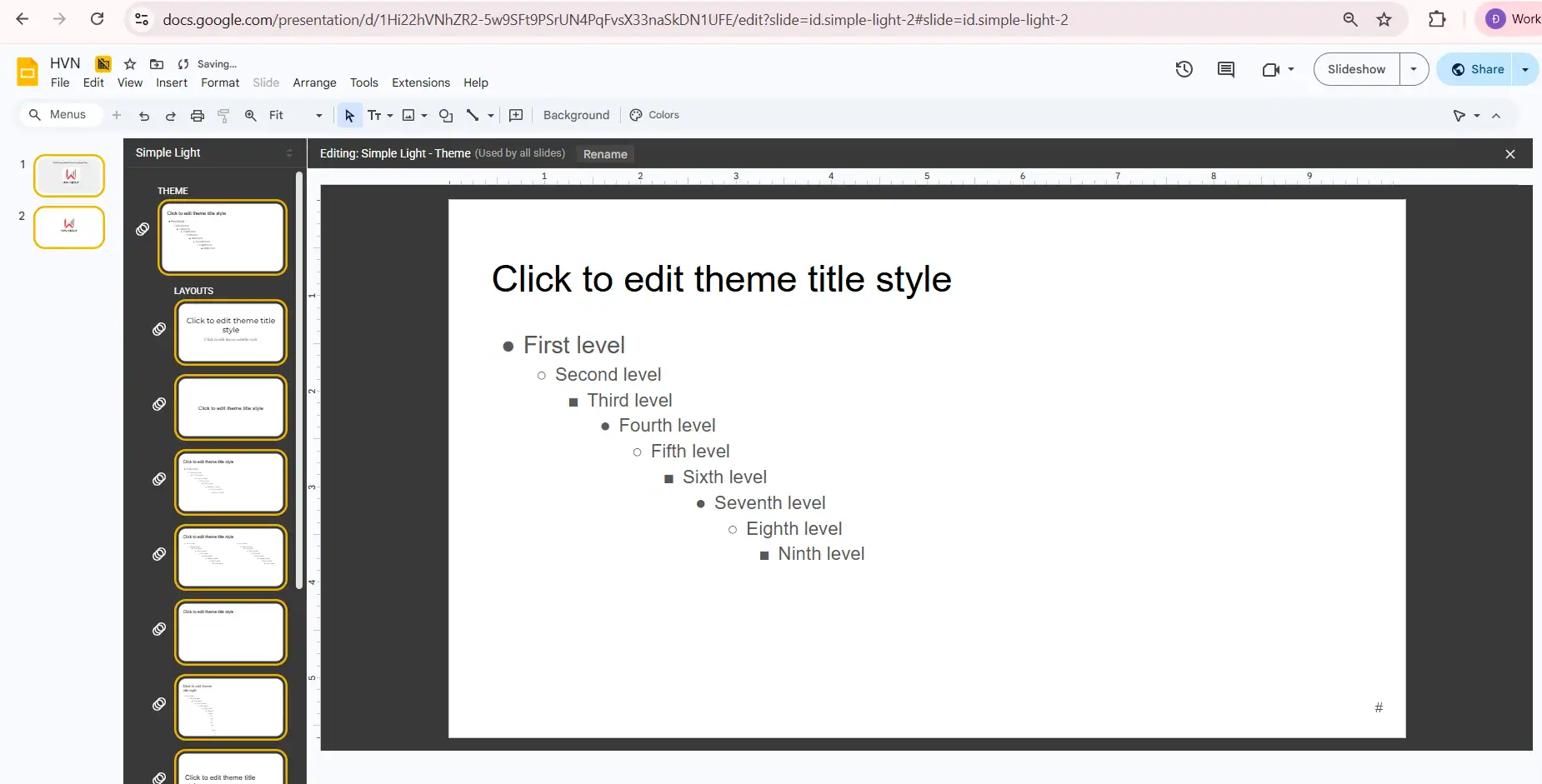Open the comments panel icon

coord(1225,69)
